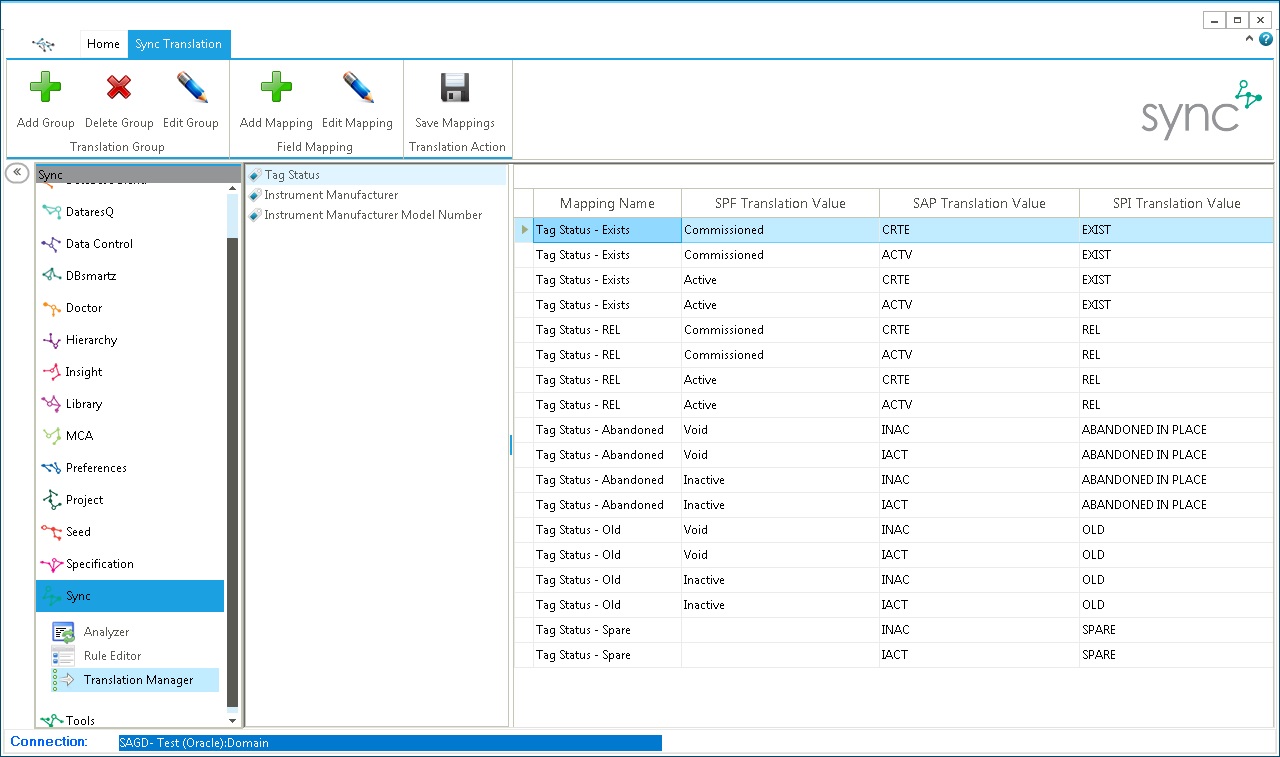Click the row selector arrow of first row
Screen dimensions: 1280x757
[x=524, y=230]
